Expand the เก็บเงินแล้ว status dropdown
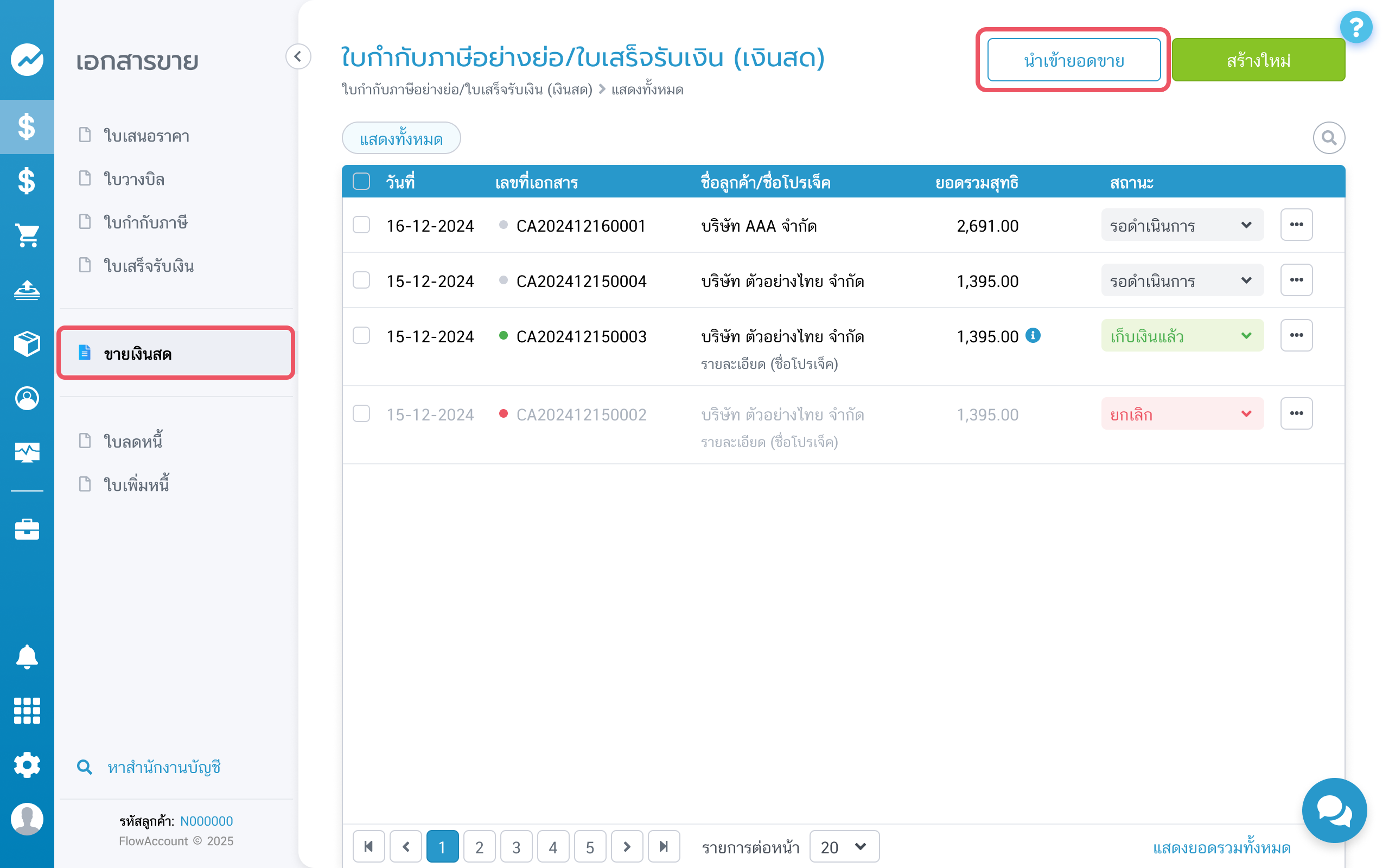This screenshot has height=868, width=1389. (x=1181, y=336)
